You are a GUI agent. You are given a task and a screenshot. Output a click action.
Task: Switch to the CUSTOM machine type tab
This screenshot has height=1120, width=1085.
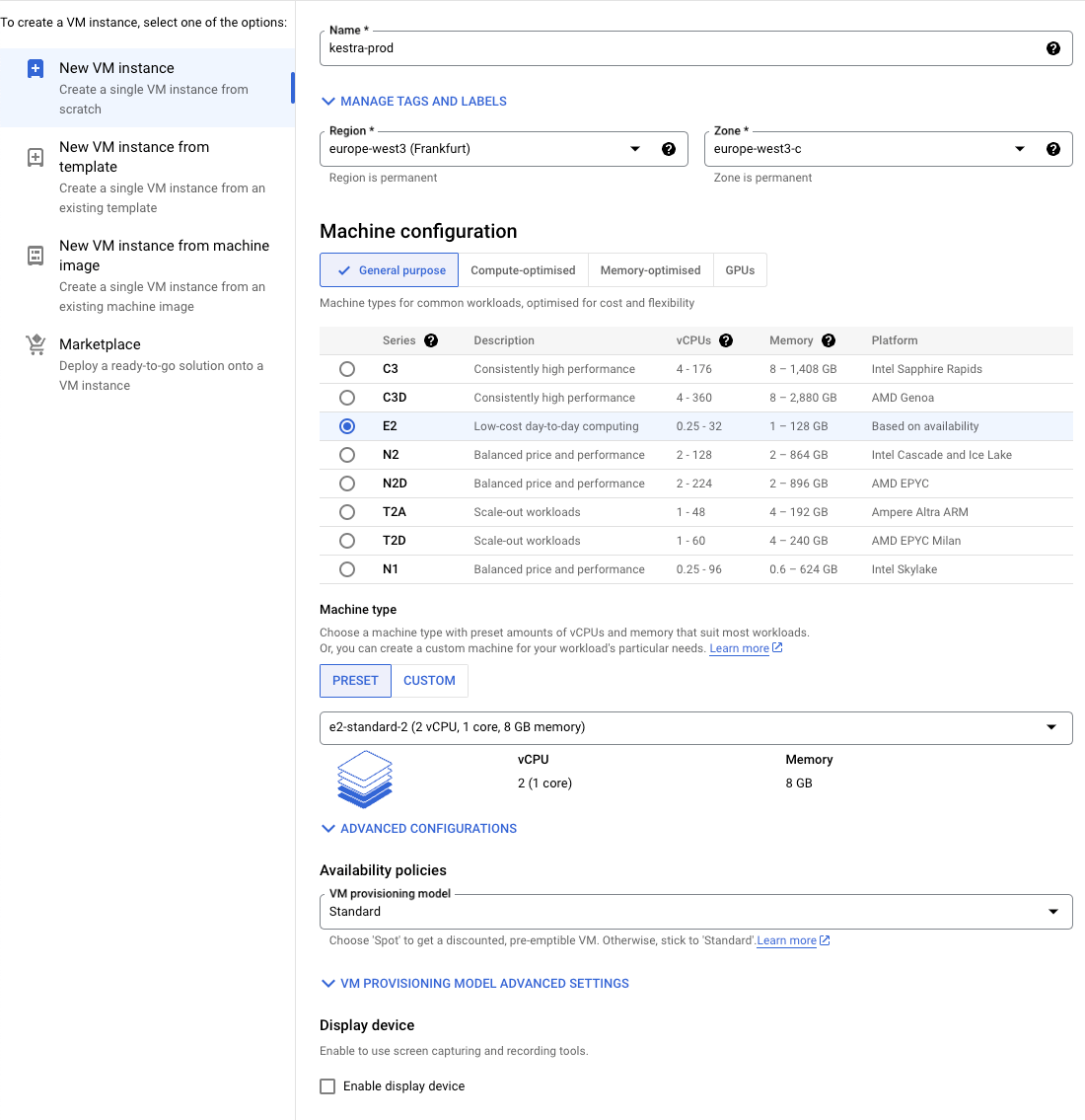pyautogui.click(x=429, y=680)
